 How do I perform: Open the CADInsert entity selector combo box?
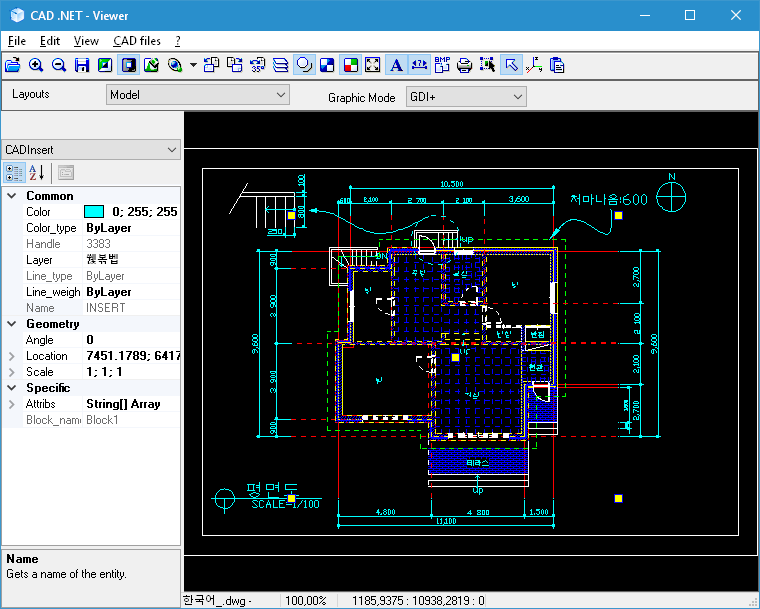(90, 149)
